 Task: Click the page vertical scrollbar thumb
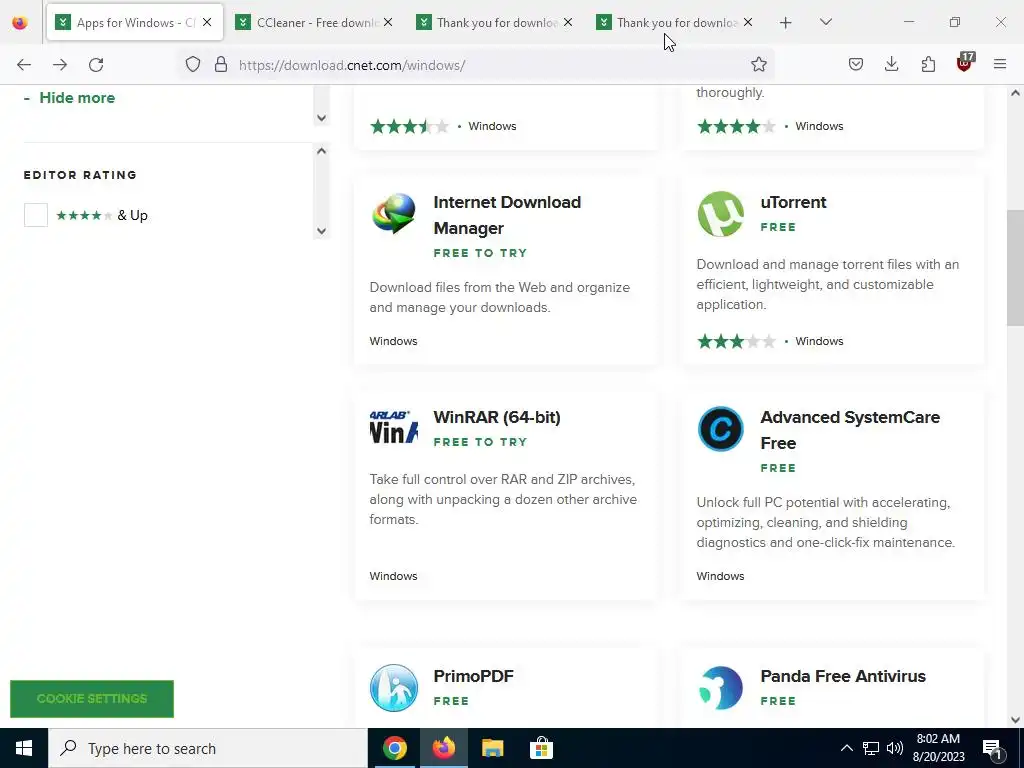pos(1015,268)
